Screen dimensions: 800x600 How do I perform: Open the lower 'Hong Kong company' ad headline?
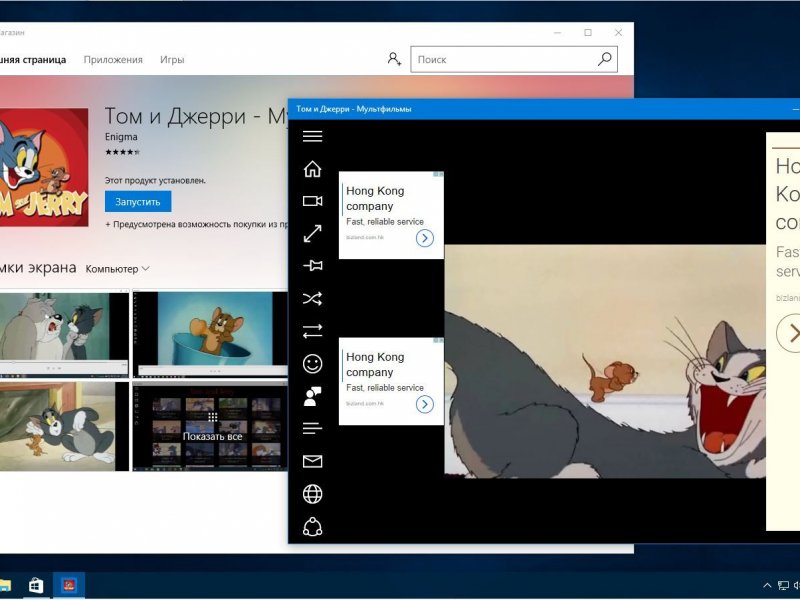pos(375,365)
